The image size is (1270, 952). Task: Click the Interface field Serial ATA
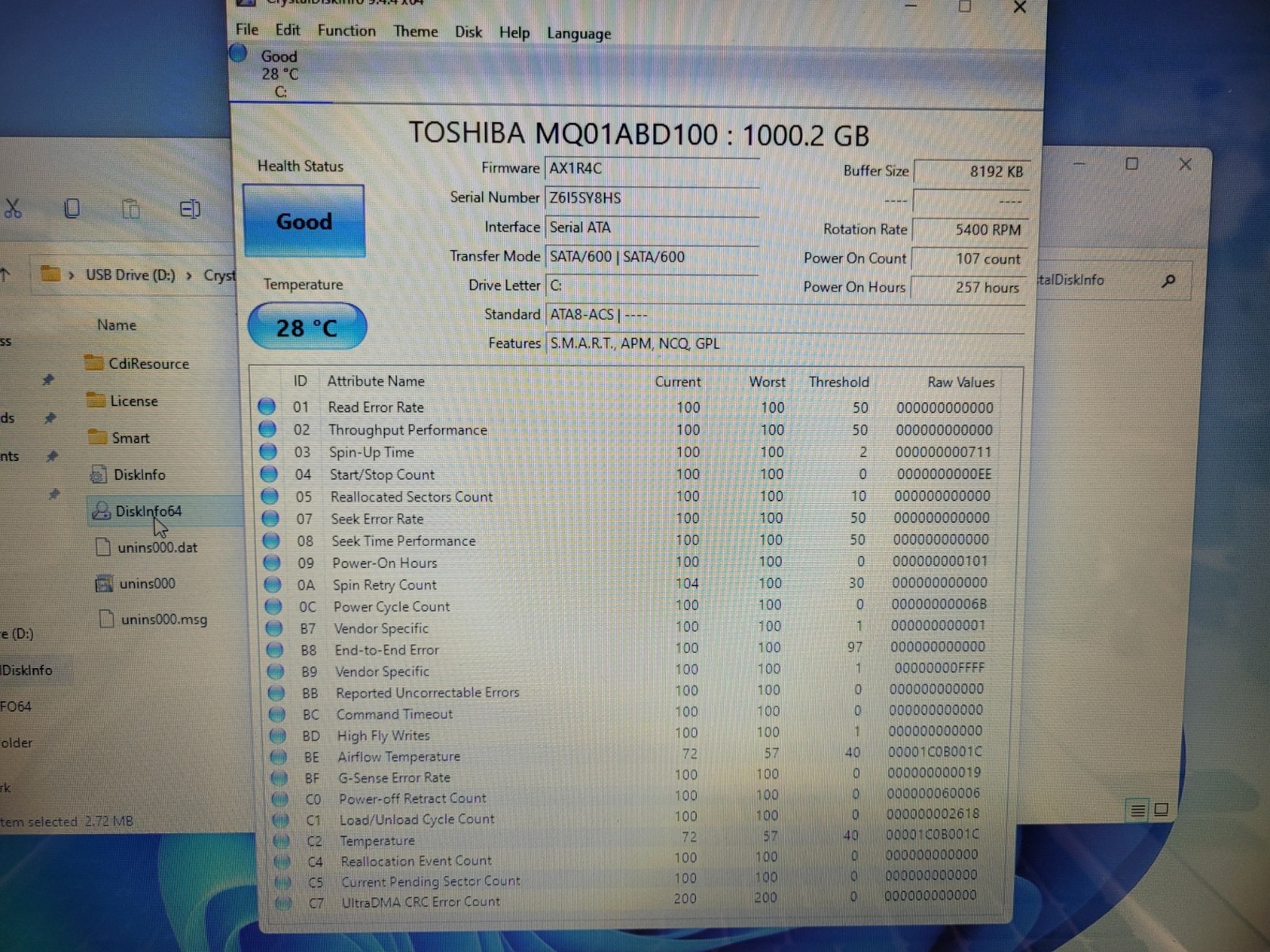[652, 227]
